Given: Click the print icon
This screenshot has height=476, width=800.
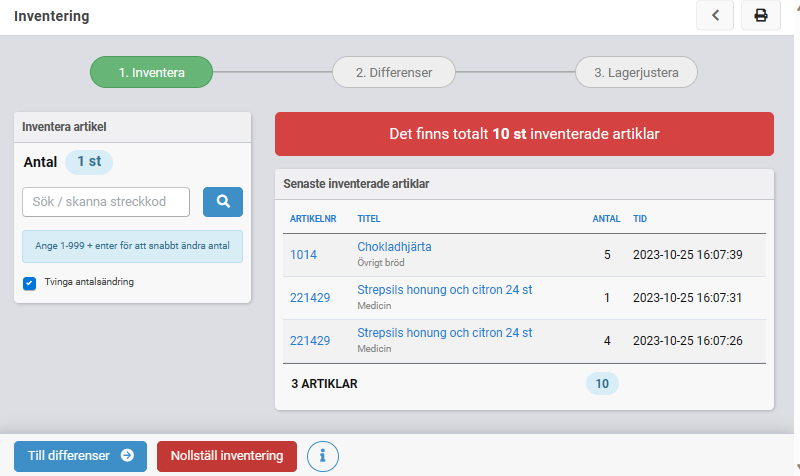Looking at the screenshot, I should [760, 16].
